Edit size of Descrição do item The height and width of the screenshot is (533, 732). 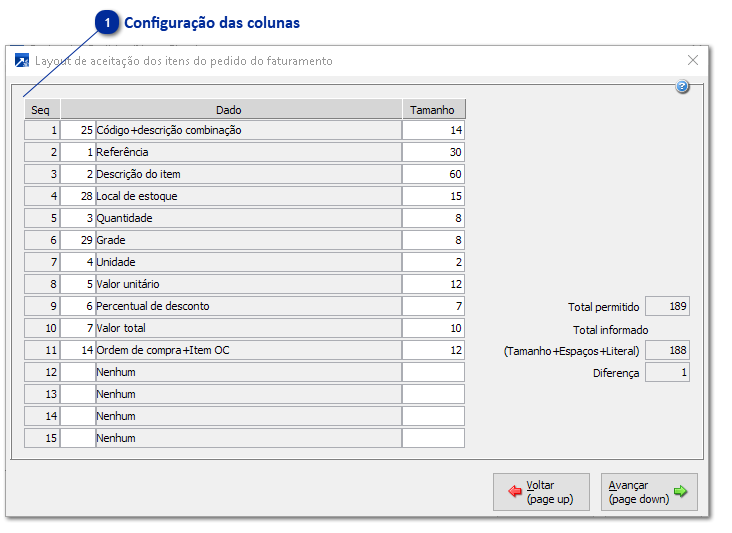pyautogui.click(x=433, y=174)
